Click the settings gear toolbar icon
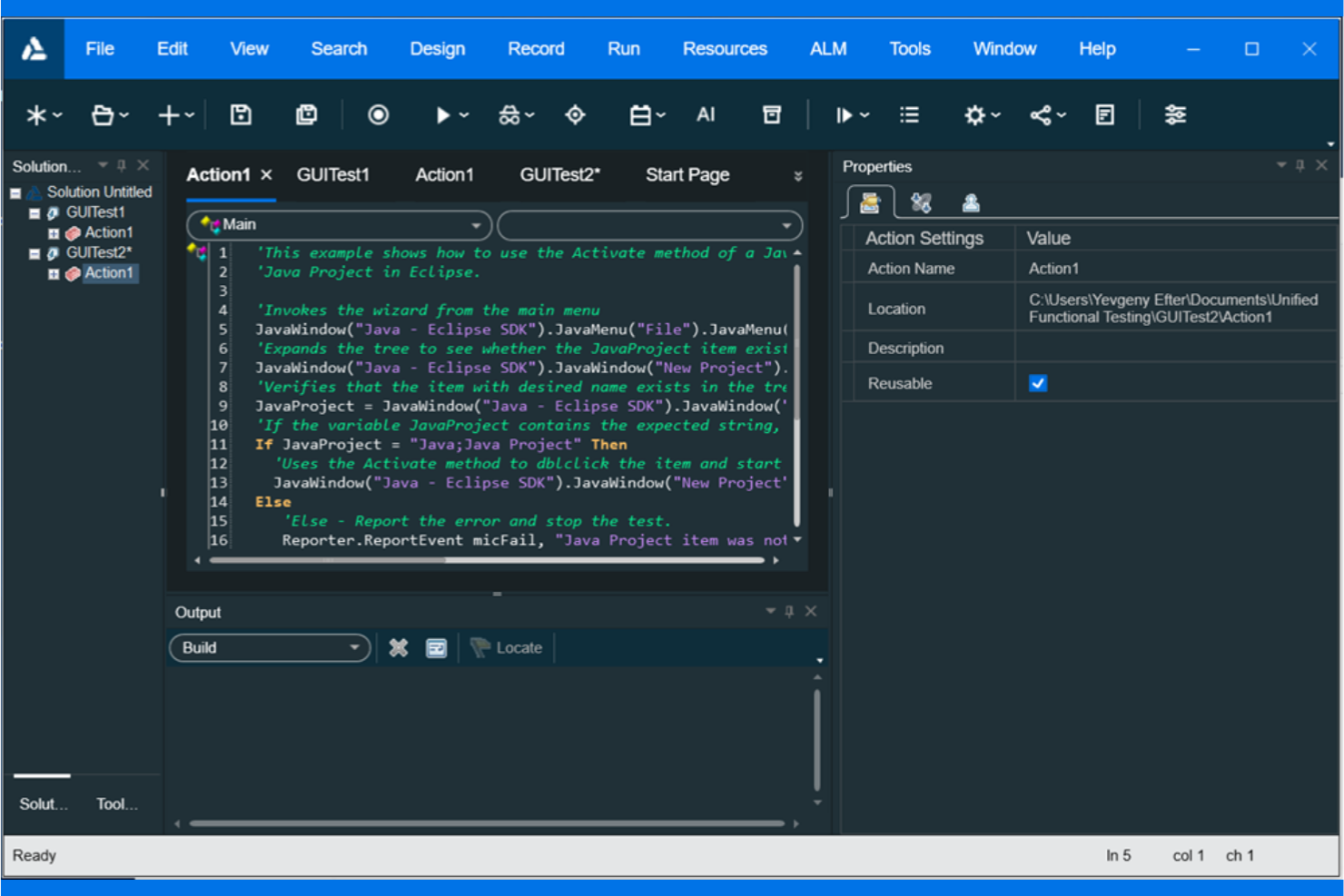This screenshot has width=1344, height=896. point(974,115)
